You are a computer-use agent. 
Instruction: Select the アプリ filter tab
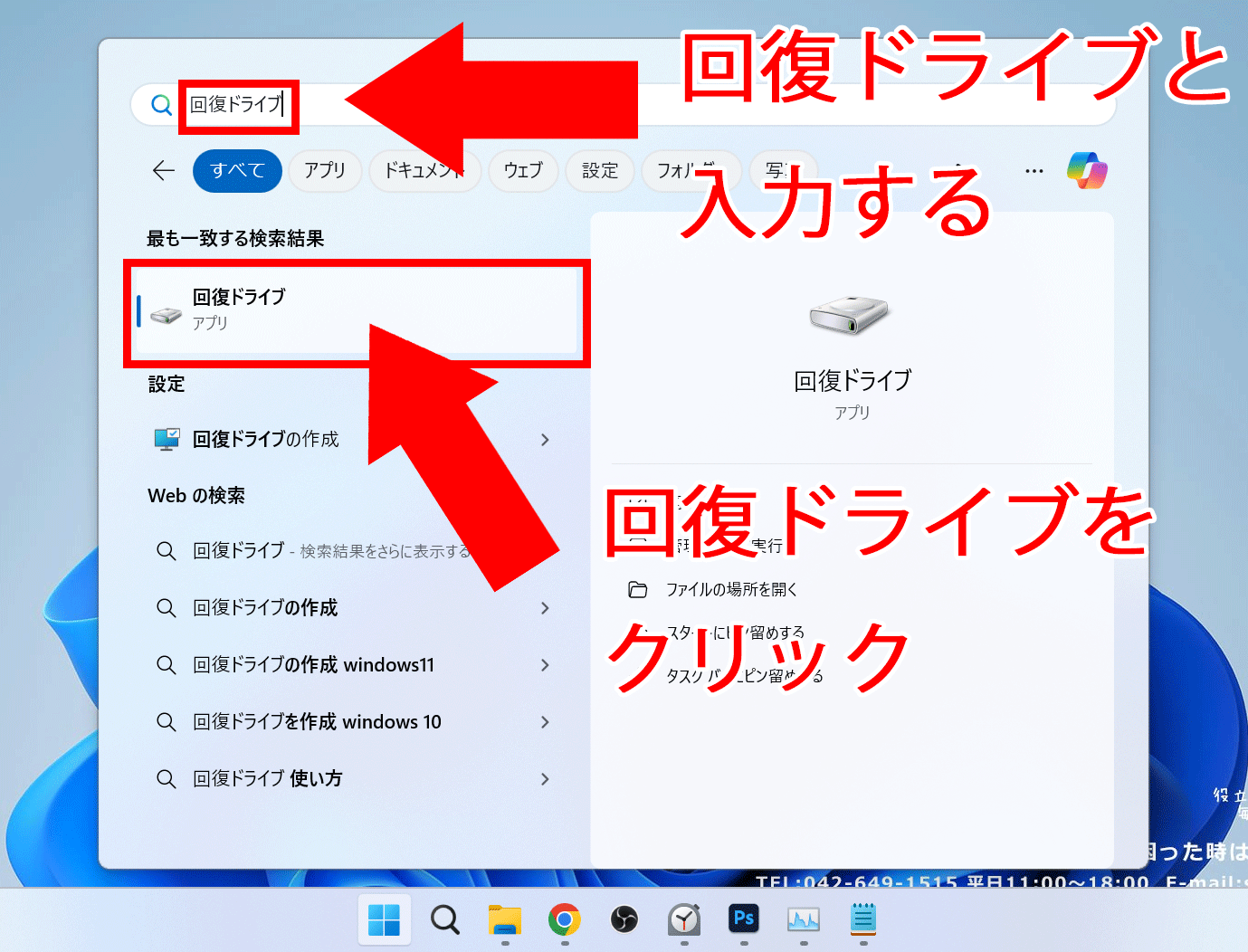point(325,170)
